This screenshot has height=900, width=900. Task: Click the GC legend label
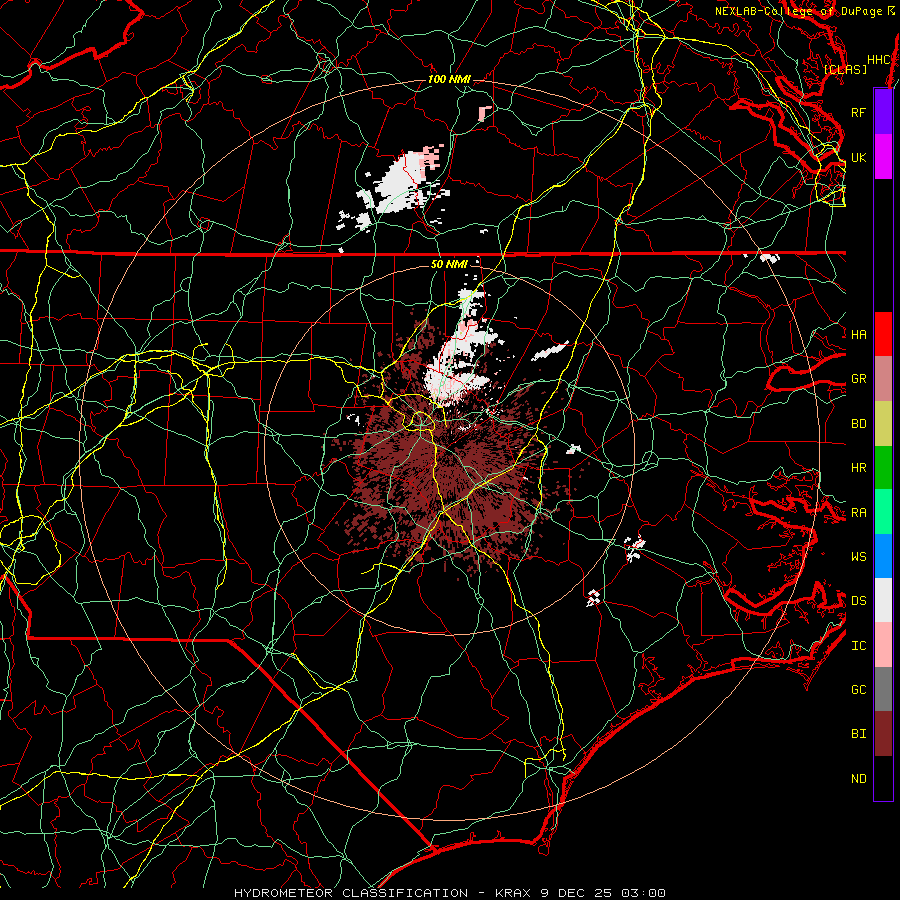pos(858,690)
